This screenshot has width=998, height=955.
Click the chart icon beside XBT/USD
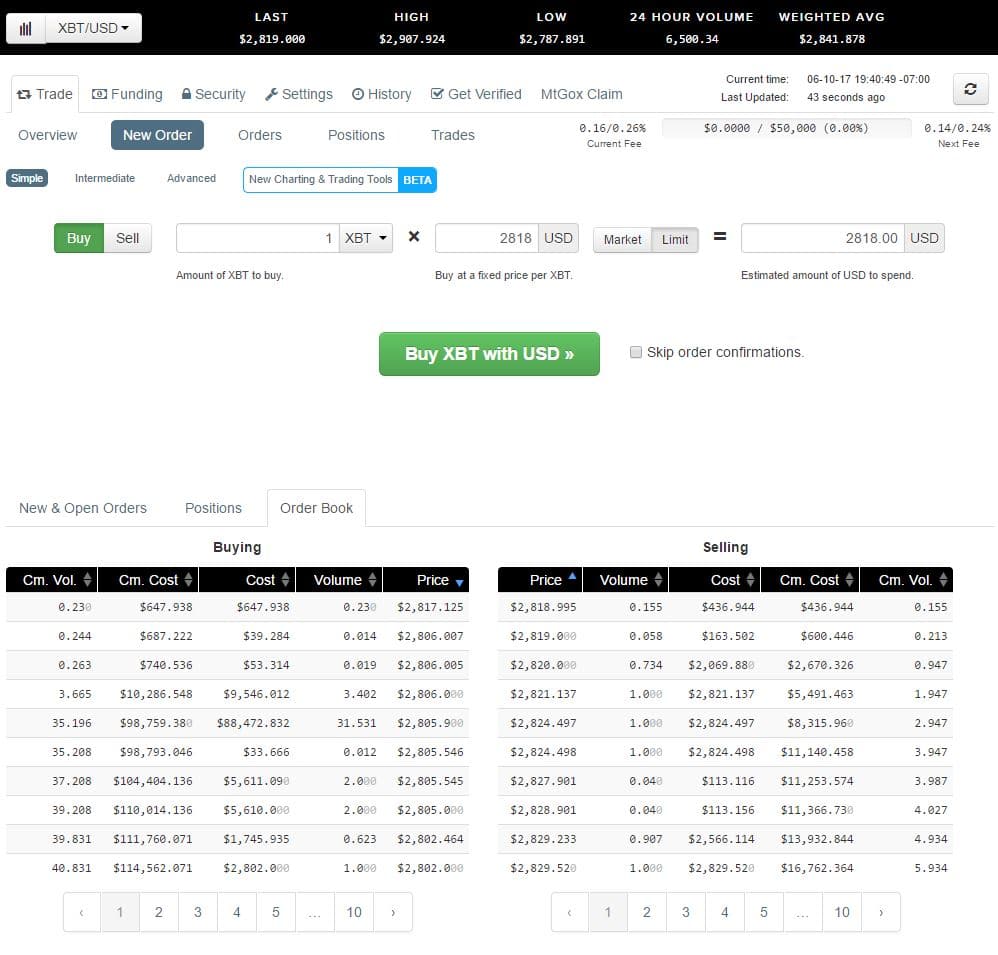(x=25, y=28)
